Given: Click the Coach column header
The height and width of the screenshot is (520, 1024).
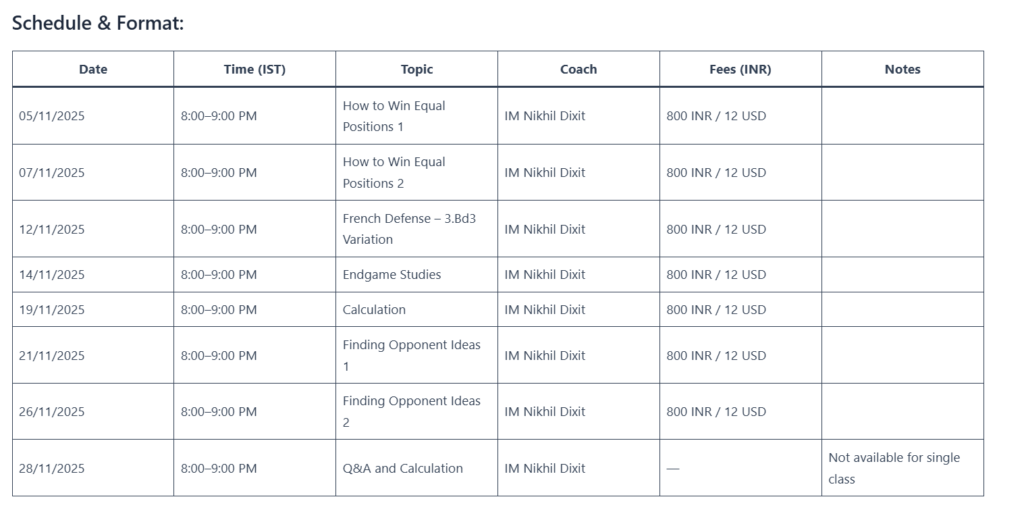Looking at the screenshot, I should [578, 69].
